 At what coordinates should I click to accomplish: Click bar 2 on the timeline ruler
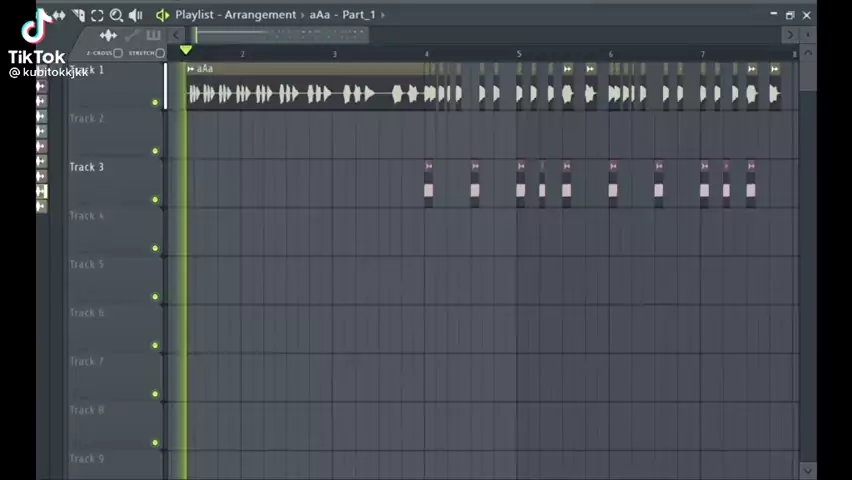(242, 54)
